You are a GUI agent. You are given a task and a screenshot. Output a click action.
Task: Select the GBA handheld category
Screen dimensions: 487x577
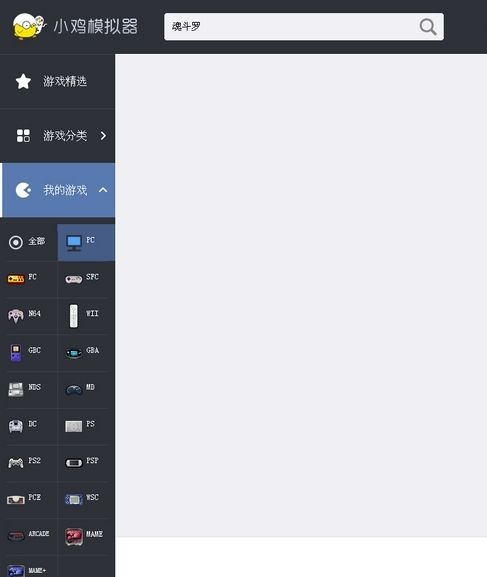pyautogui.click(x=86, y=353)
